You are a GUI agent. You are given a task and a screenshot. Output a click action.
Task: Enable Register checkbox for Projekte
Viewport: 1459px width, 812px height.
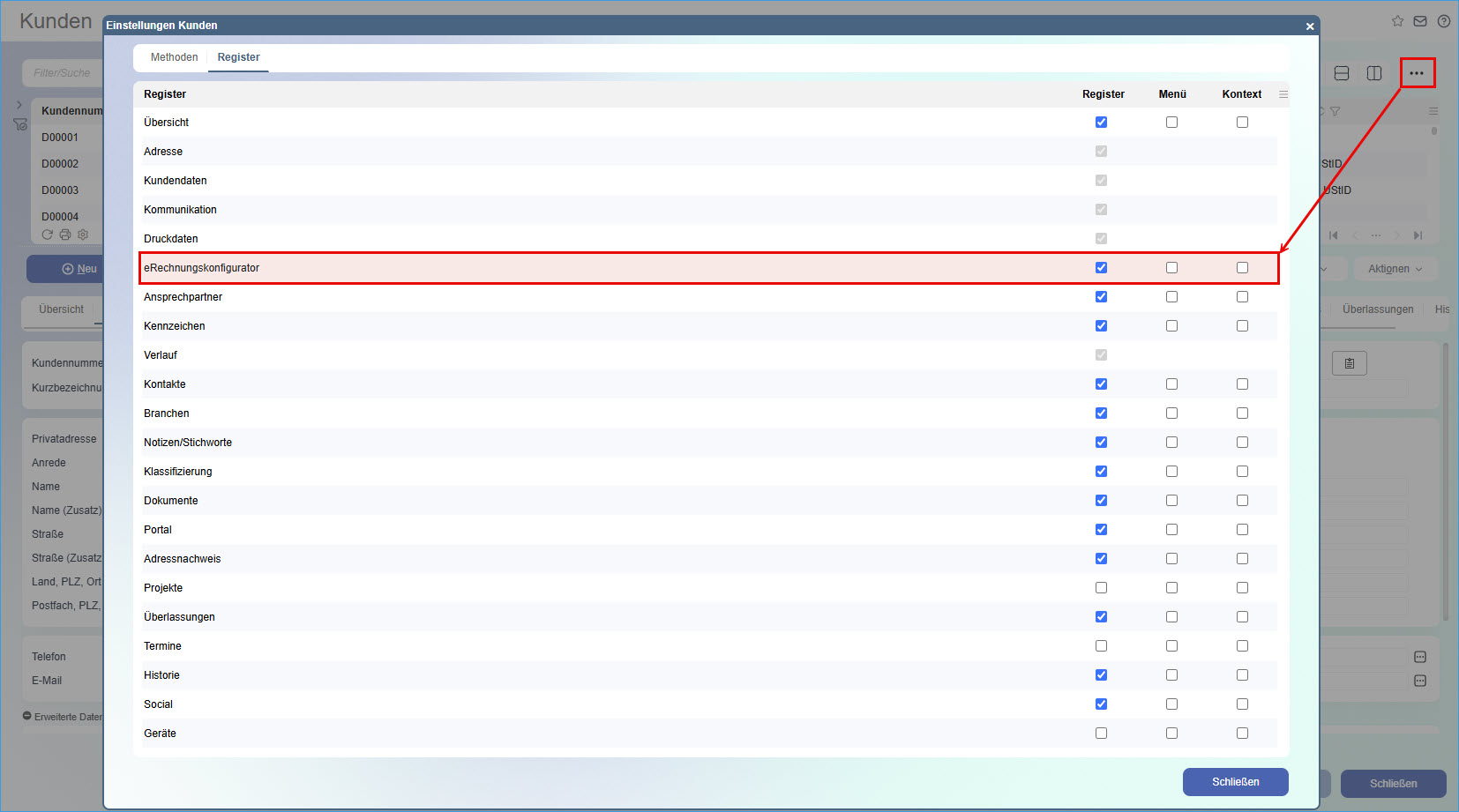pos(1101,588)
